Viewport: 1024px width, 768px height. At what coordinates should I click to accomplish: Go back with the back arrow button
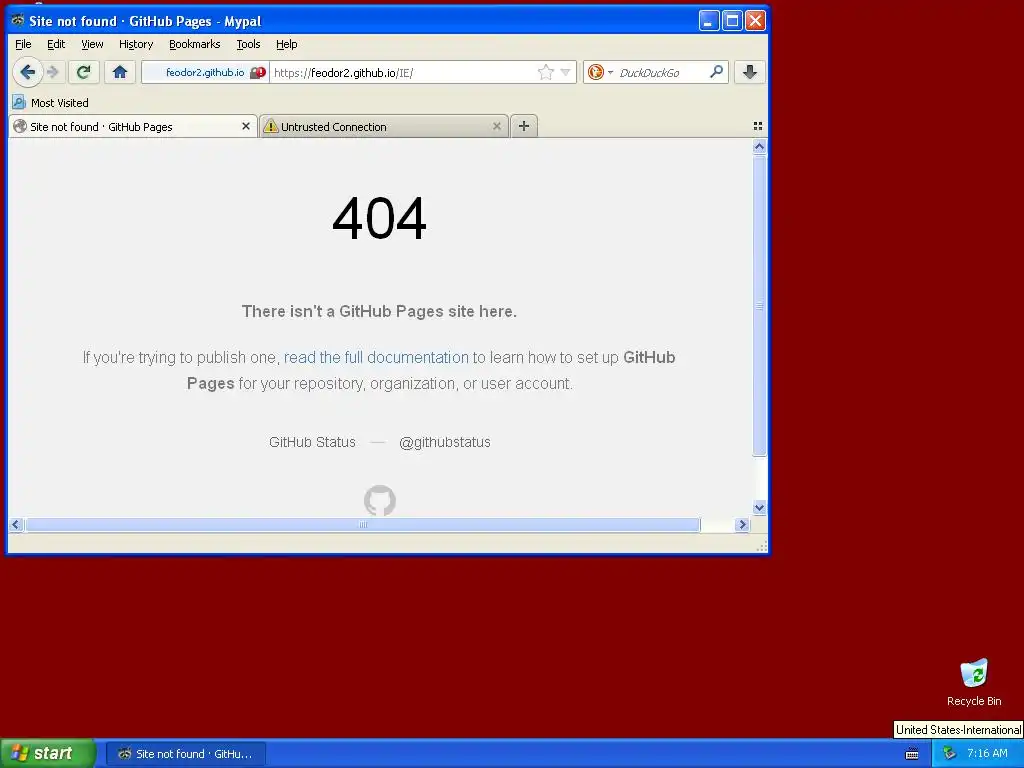coord(27,72)
